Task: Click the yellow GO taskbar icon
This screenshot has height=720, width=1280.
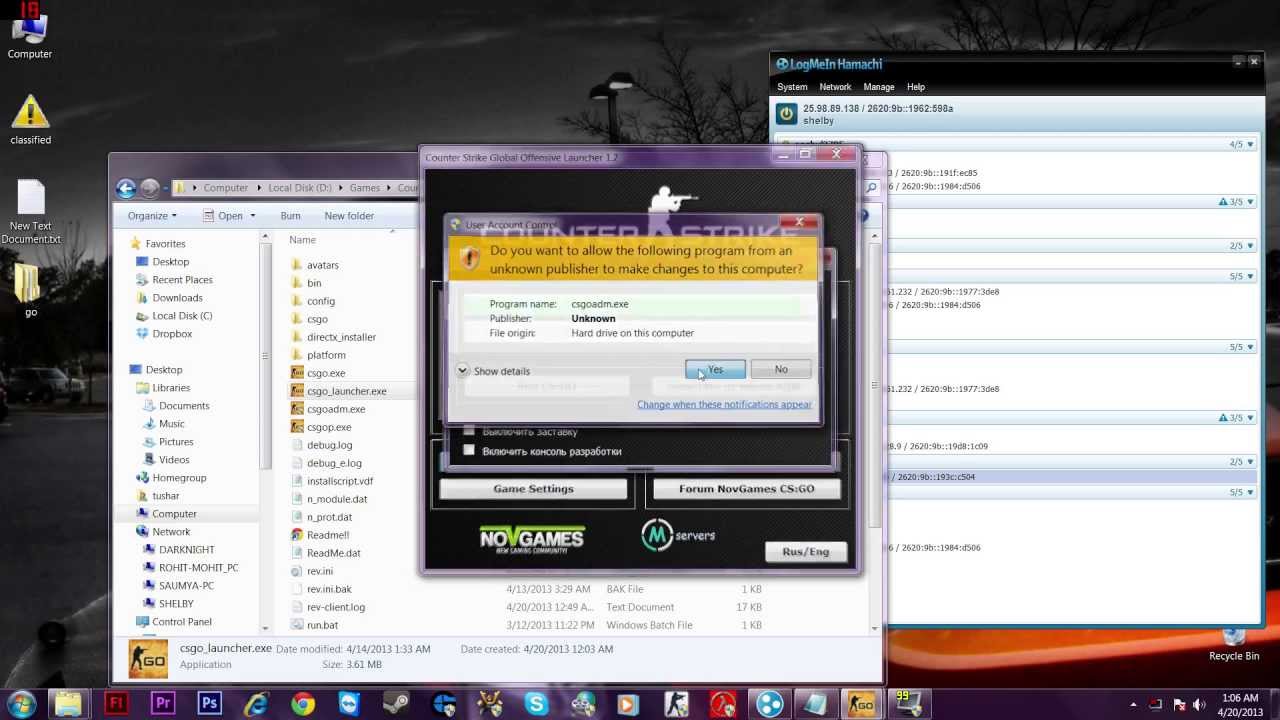Action: 861,703
